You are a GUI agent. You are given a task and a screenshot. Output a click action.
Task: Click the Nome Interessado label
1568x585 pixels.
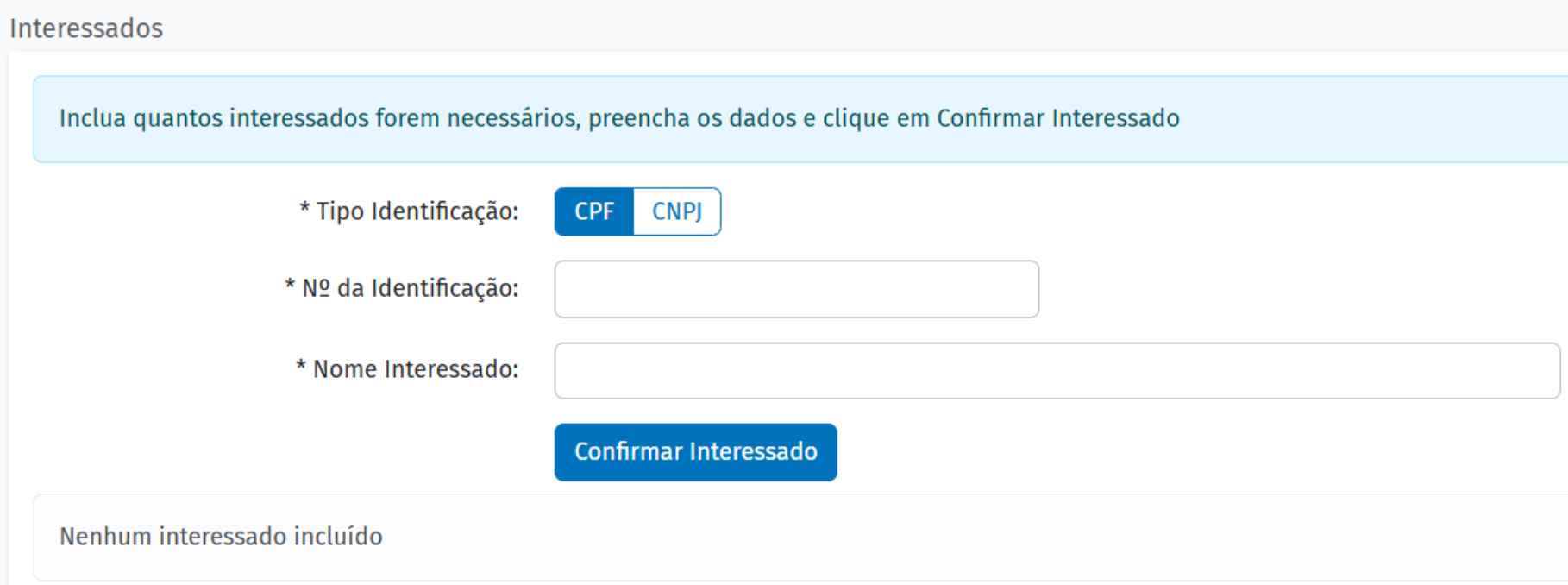pos(416,369)
